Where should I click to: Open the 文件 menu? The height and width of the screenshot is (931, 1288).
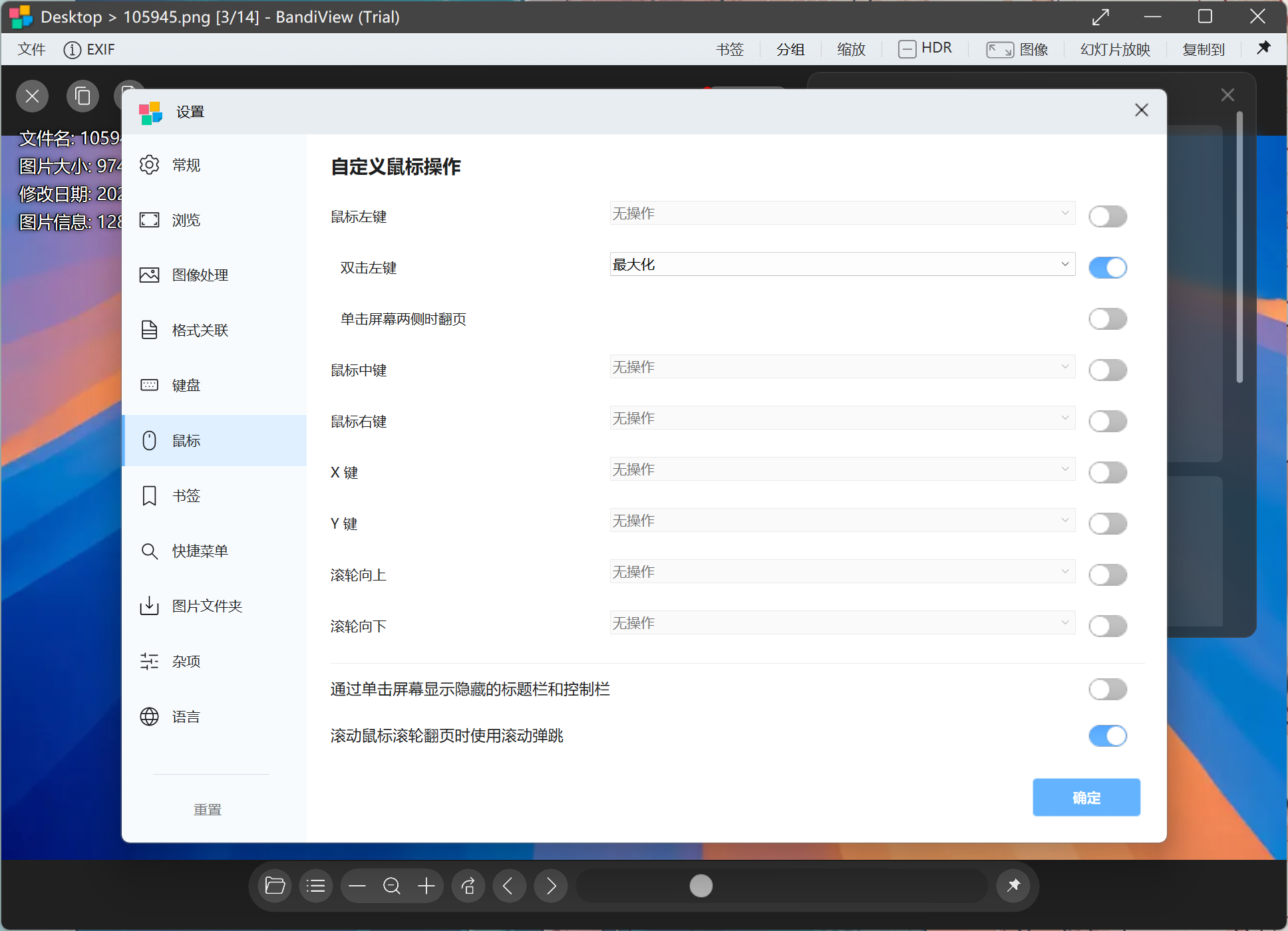tap(31, 50)
